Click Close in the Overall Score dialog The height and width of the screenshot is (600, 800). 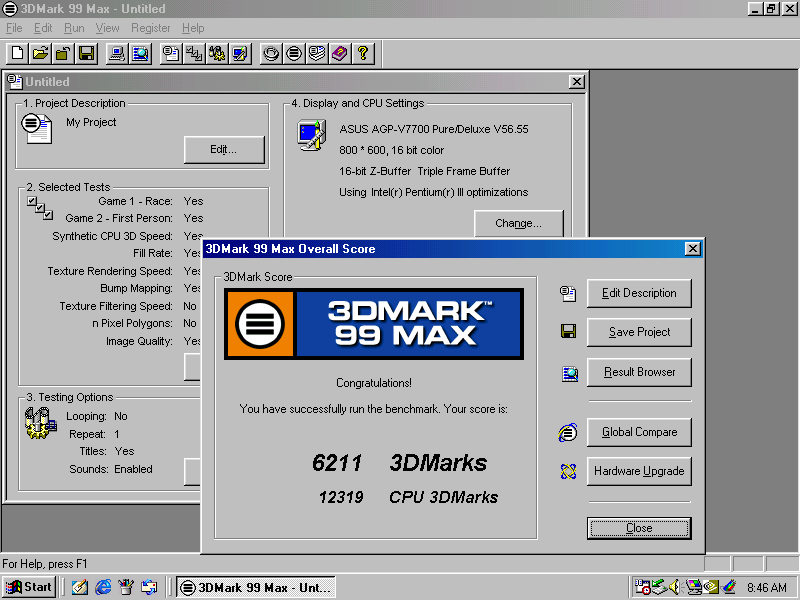[639, 528]
